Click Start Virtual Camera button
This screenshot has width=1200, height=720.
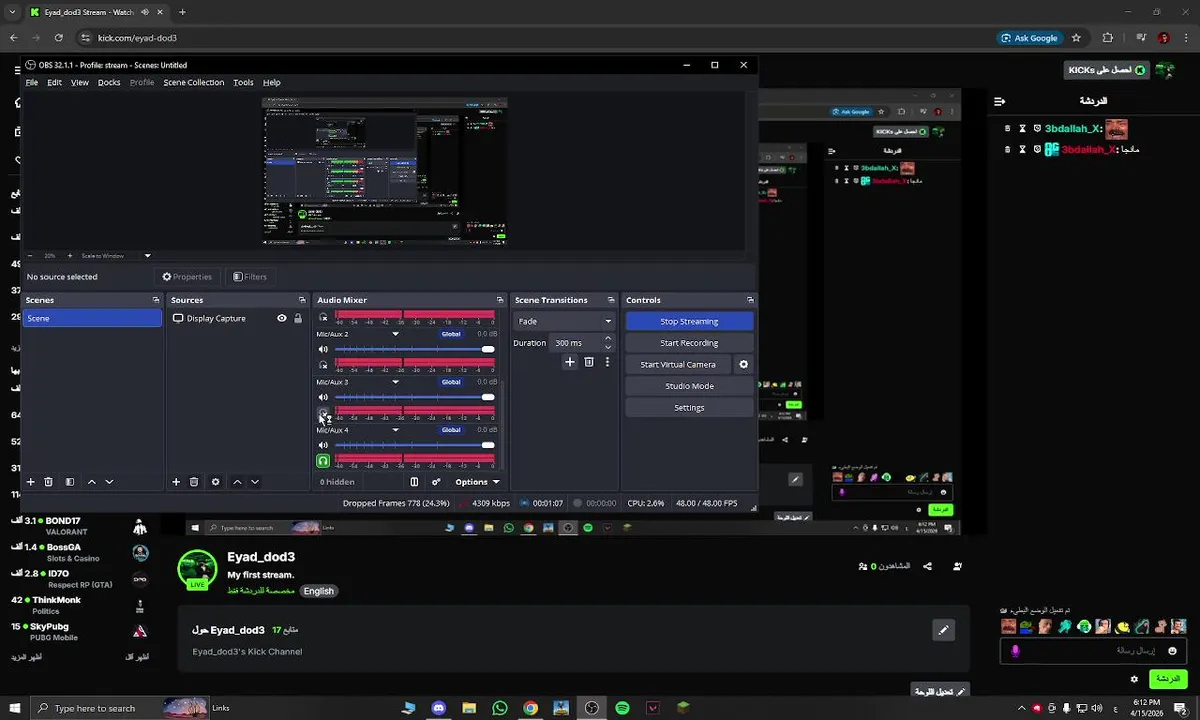678,365
